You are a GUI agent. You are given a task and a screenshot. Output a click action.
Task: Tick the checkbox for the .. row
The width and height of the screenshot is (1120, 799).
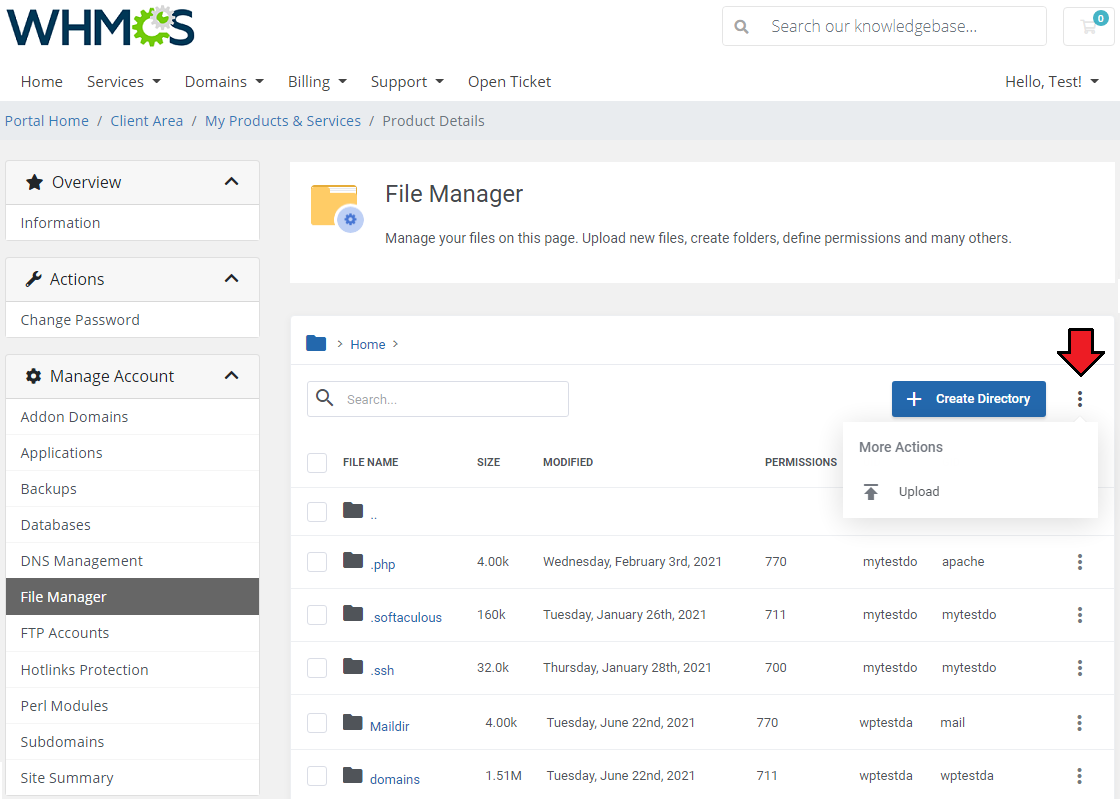coord(316,512)
